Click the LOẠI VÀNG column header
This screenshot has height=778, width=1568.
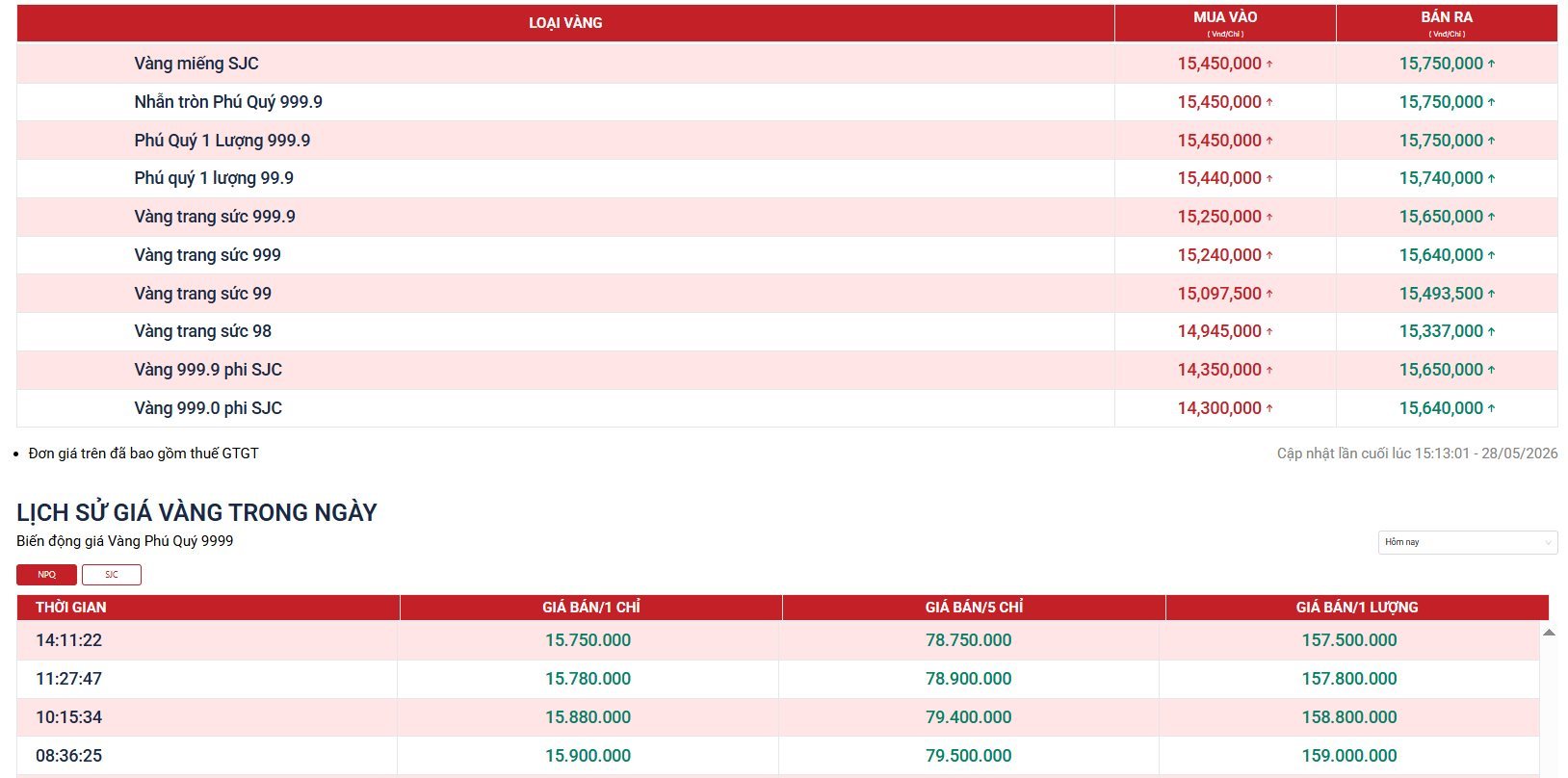[565, 23]
